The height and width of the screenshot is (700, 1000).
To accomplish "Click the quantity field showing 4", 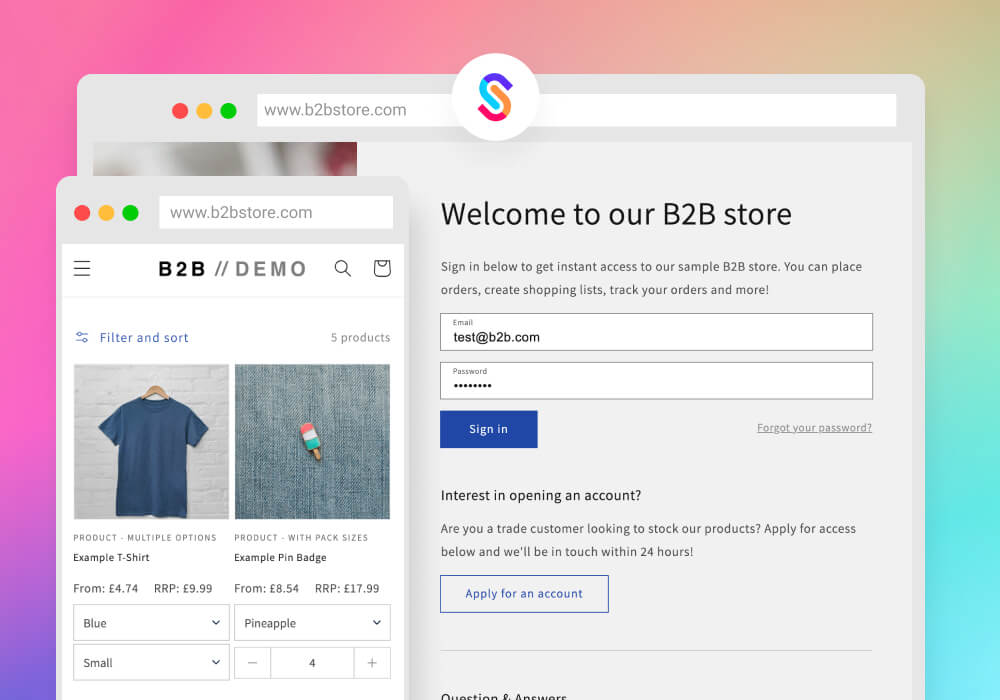I will click(312, 663).
